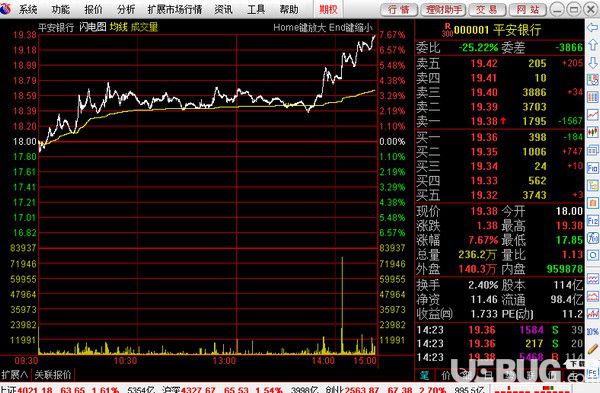This screenshot has height=393, width=600.
Task: Click the 10% zoom icon in sidebar
Action: point(593,332)
